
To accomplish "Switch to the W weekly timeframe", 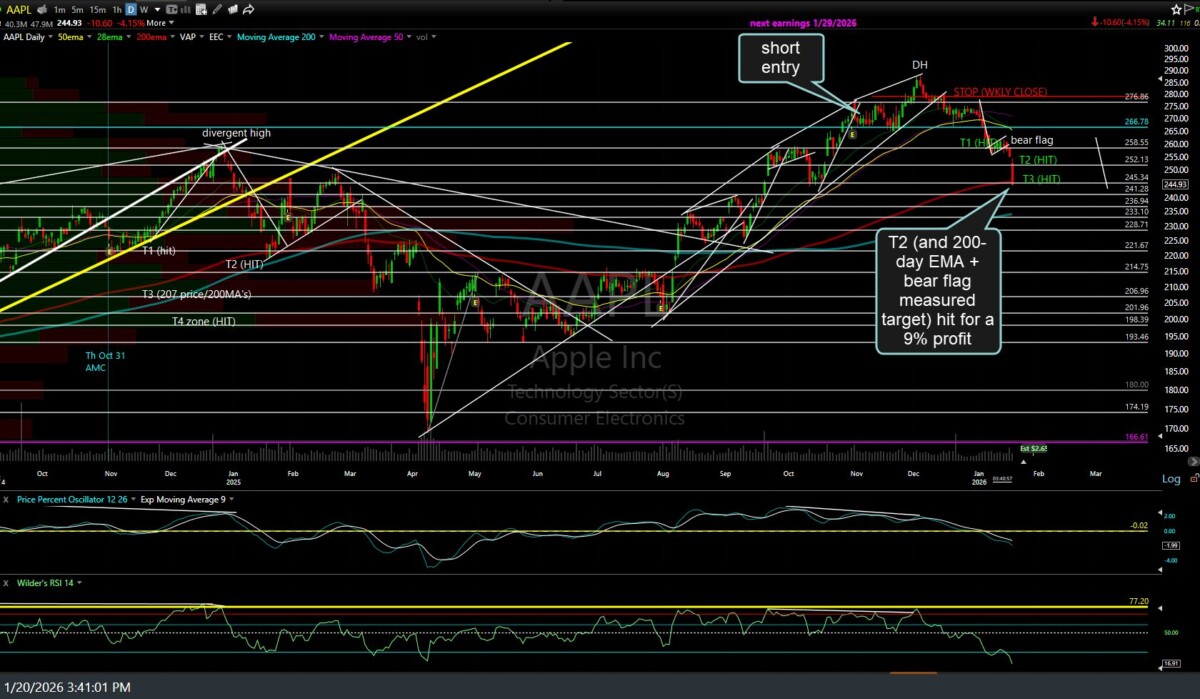I will (x=145, y=9).
